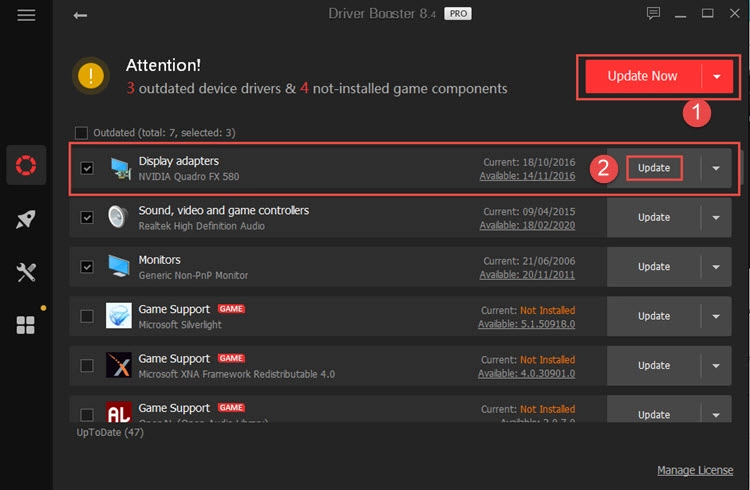Open the Available: 14/11/2016 link
The image size is (750, 490).
[x=527, y=176]
